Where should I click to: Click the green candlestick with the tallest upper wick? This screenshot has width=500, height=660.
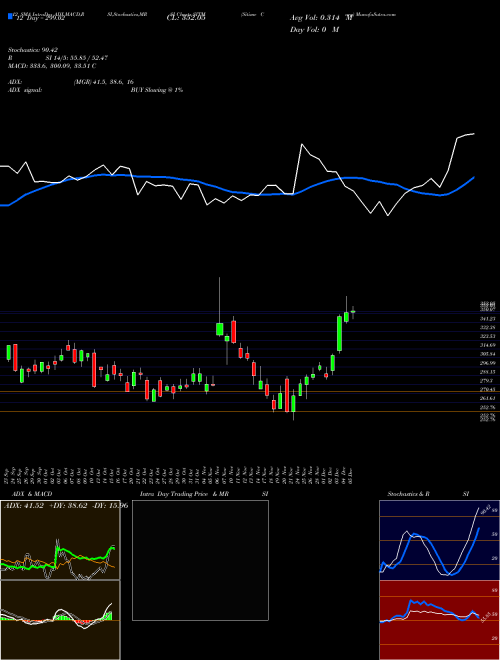(x=219, y=329)
